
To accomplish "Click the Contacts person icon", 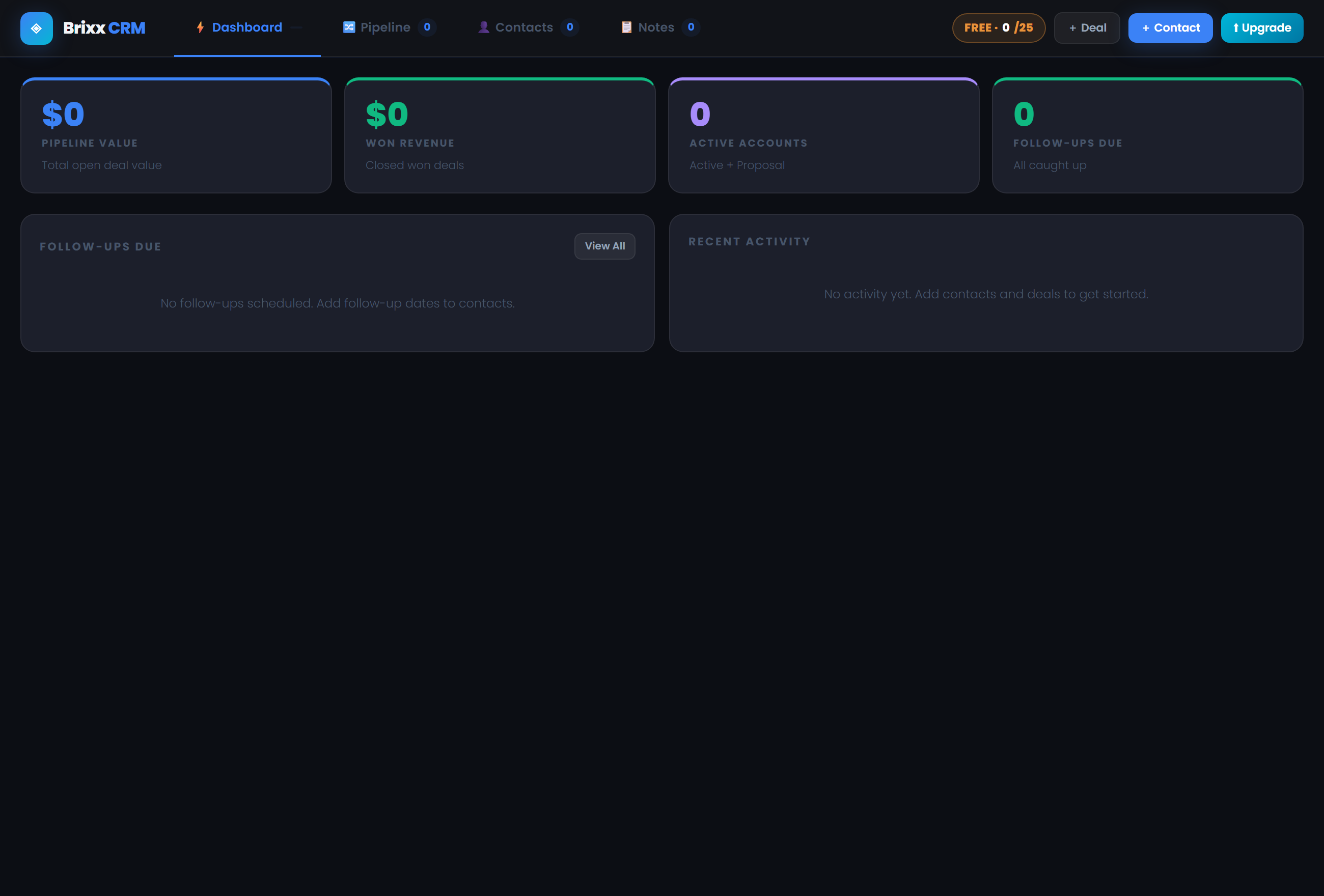I will tap(483, 27).
